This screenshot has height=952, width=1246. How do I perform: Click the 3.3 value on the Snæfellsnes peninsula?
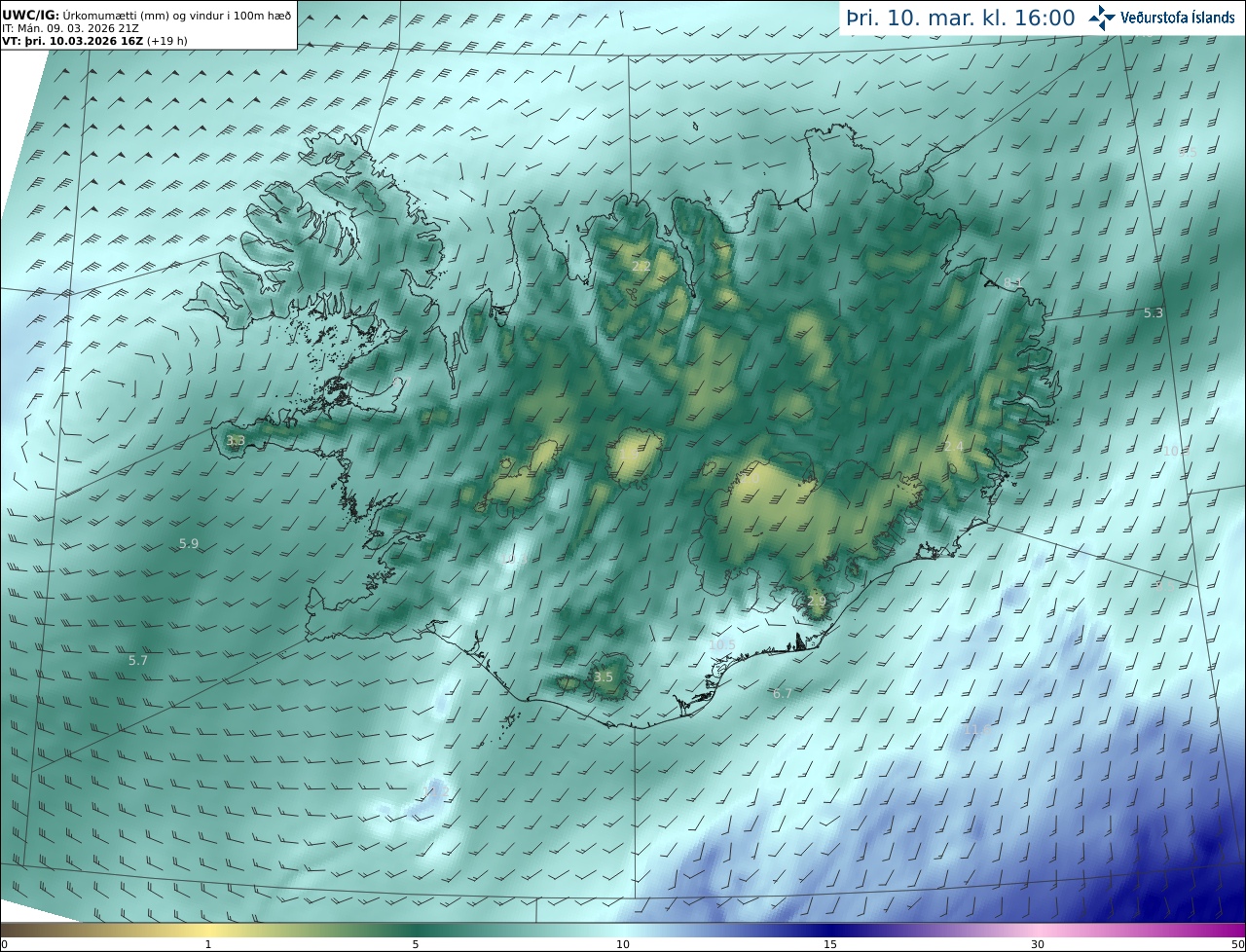(236, 441)
